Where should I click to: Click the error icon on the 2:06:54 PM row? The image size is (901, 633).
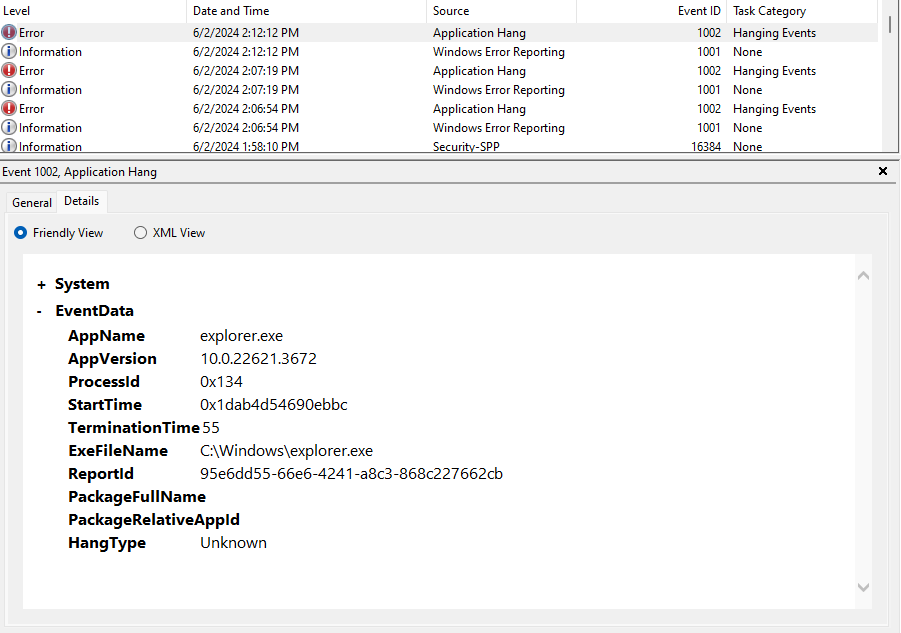[x=9, y=108]
